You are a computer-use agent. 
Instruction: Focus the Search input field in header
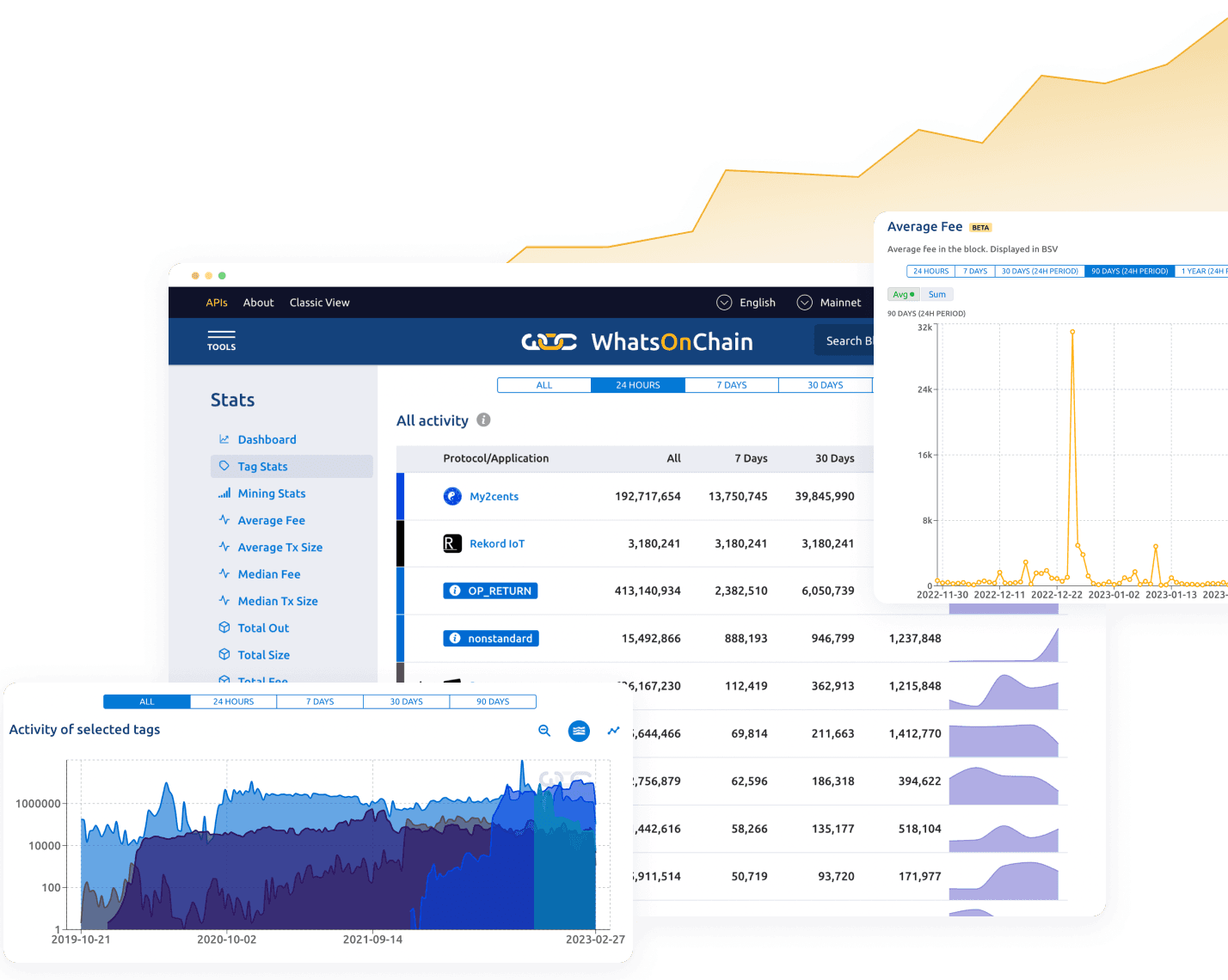844,340
